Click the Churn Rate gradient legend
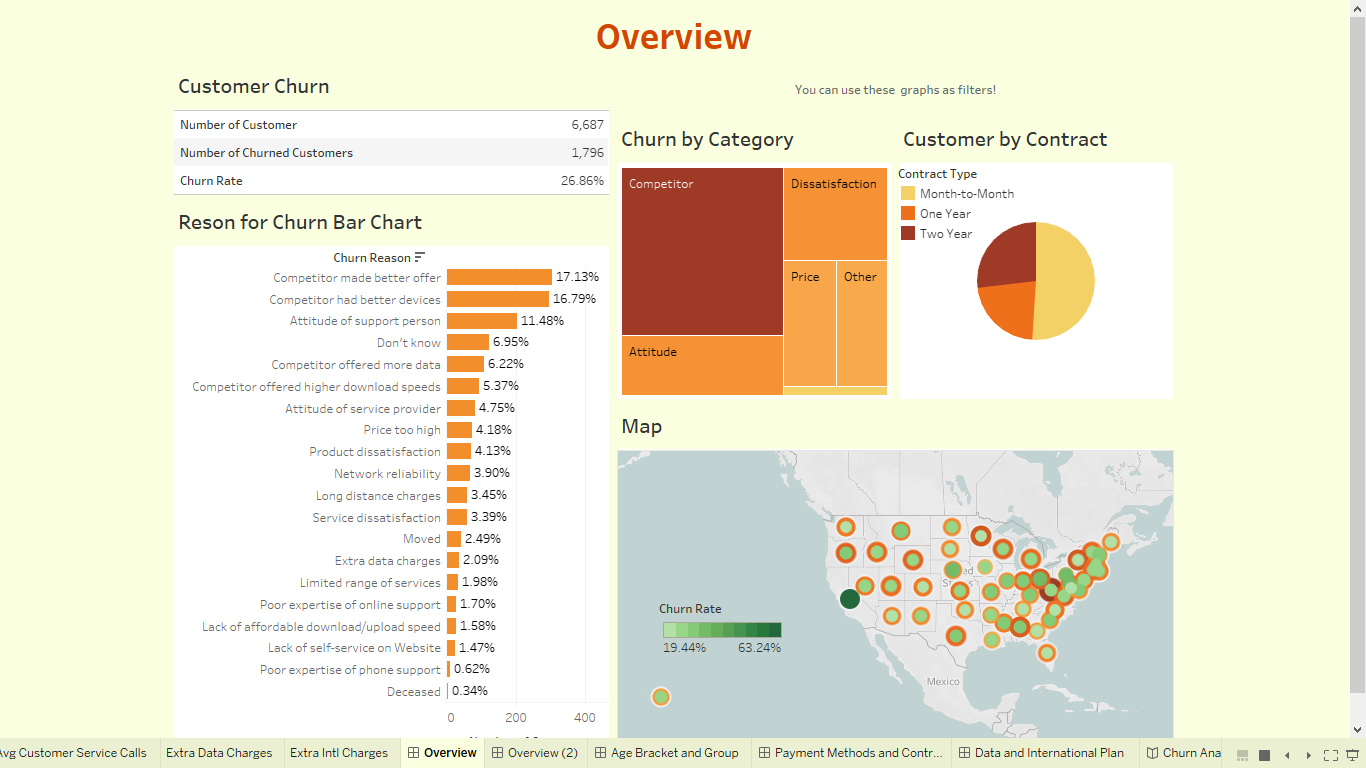Screen dimensions: 1366x768 720,630
